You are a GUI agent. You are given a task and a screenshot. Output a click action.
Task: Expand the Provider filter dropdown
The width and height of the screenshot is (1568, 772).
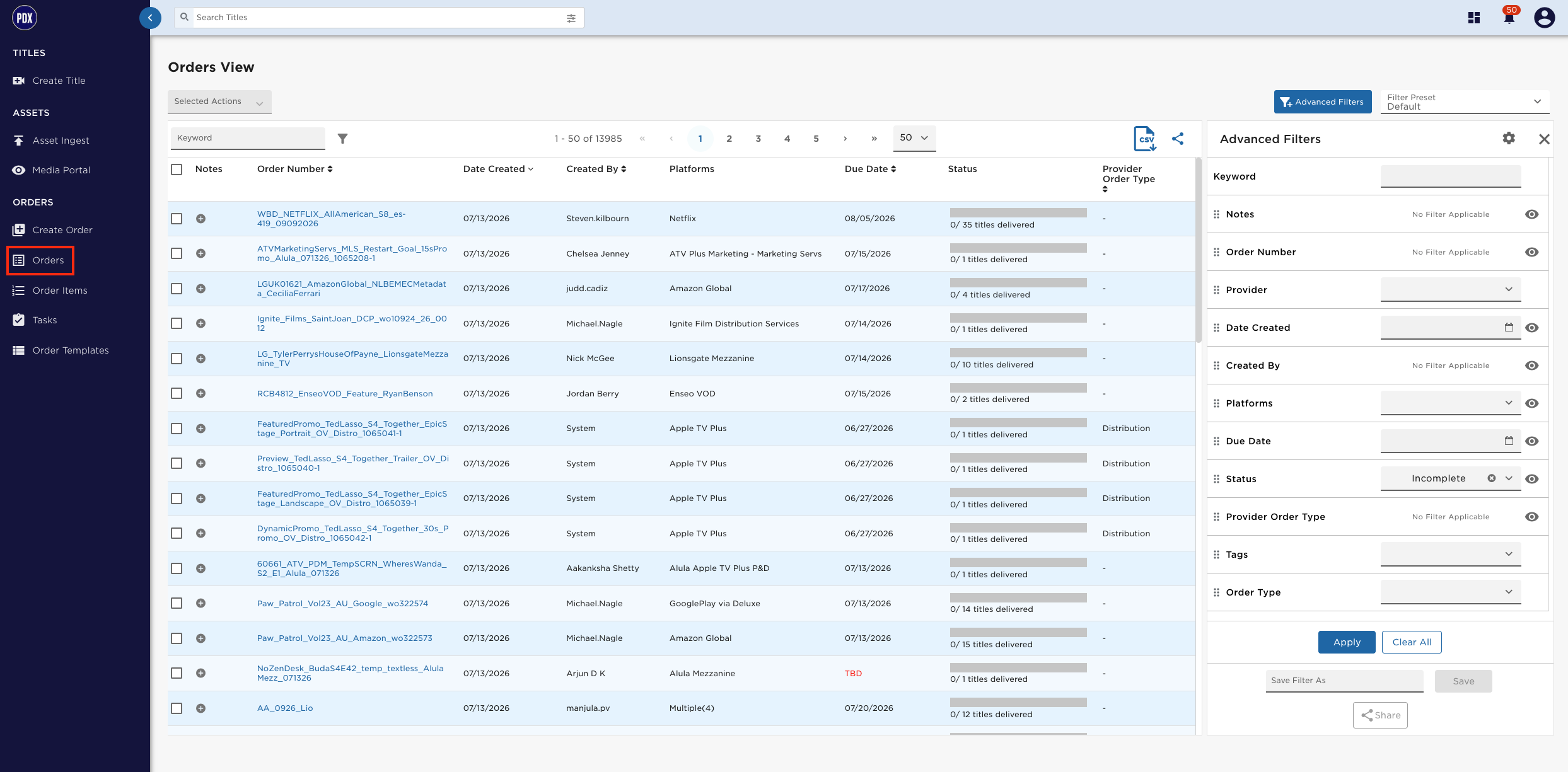[x=1451, y=289]
